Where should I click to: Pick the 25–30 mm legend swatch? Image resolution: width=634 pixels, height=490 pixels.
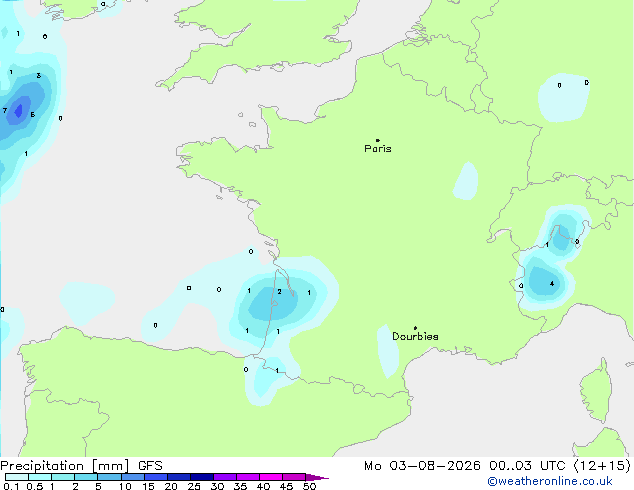tap(202, 477)
